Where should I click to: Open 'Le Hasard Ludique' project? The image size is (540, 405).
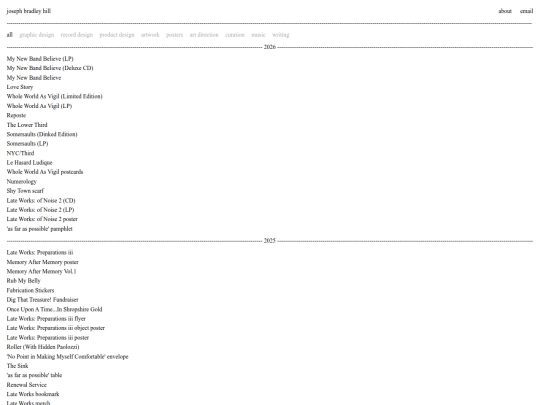pos(30,162)
